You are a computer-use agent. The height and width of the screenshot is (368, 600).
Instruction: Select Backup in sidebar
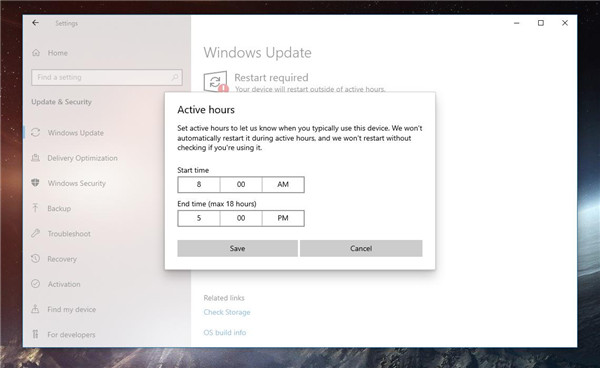tap(59, 208)
